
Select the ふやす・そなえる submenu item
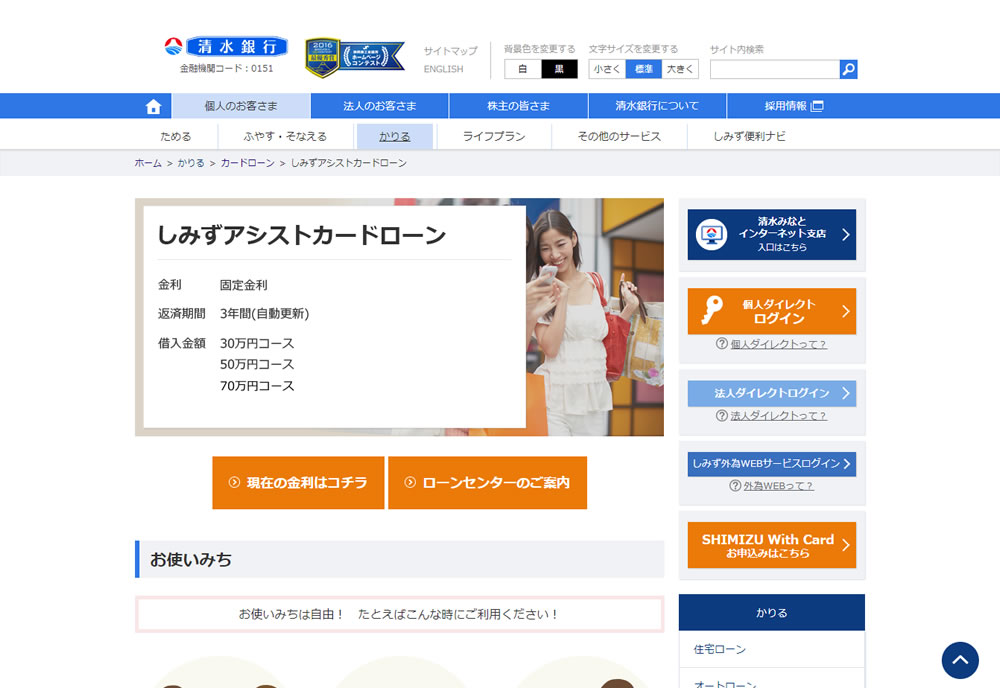pos(285,136)
